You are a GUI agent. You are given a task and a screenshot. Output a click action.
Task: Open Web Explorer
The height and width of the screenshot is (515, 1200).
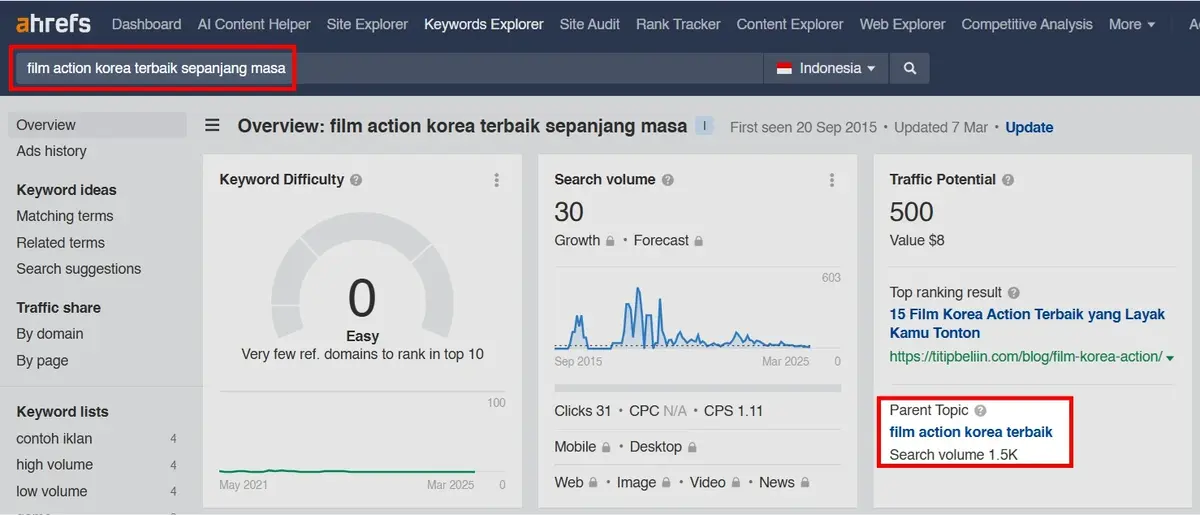903,24
